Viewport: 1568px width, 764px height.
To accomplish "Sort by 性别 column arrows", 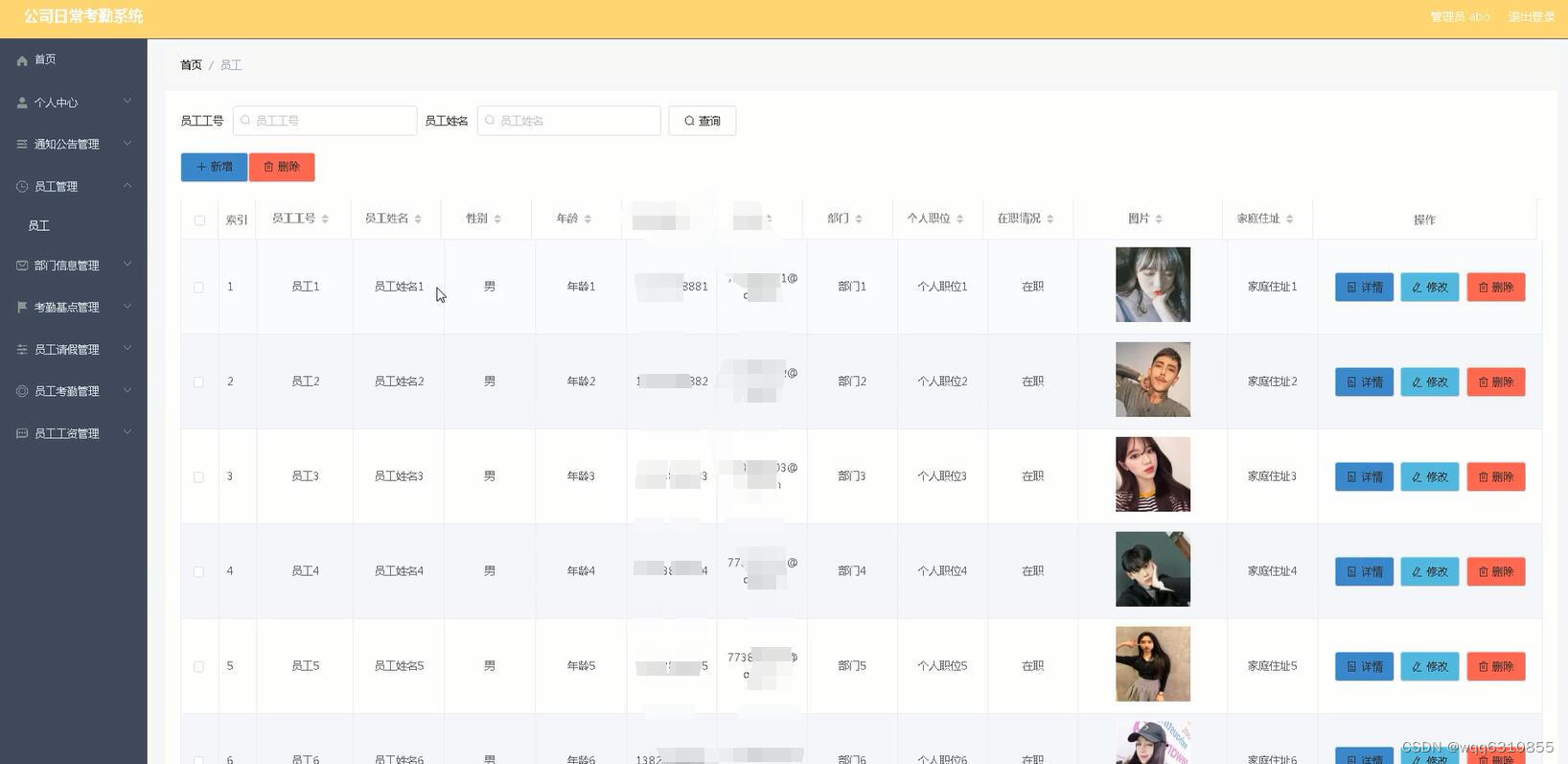I will point(497,220).
